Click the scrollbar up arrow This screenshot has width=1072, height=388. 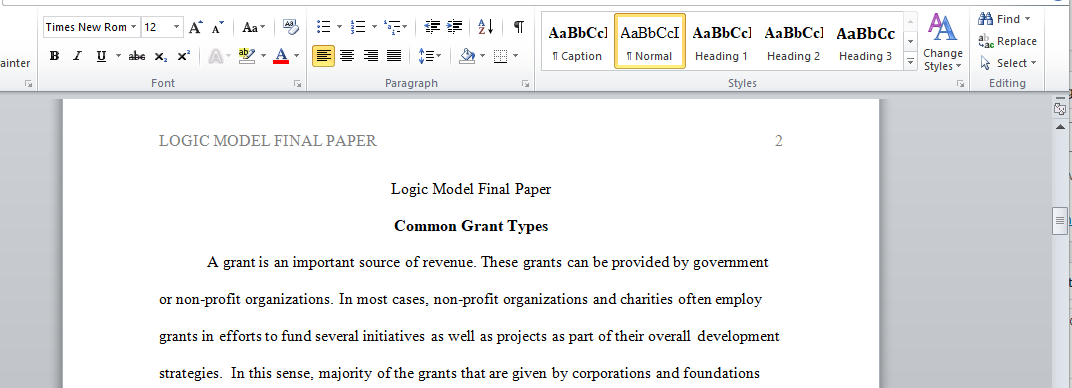click(x=1060, y=127)
